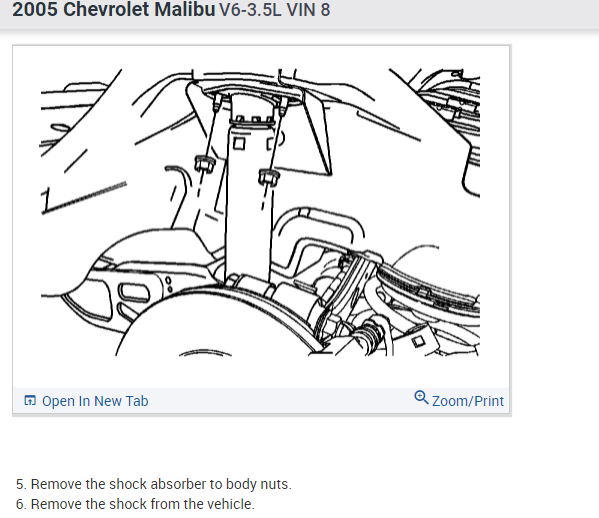Open Zoom/Print view of the diagram

pyautogui.click(x=459, y=400)
